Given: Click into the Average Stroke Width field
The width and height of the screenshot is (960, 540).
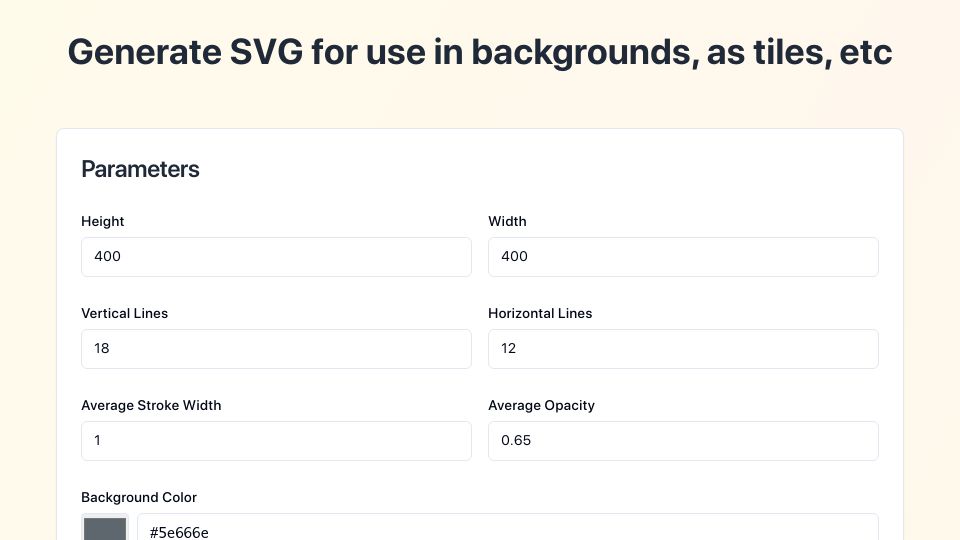Looking at the screenshot, I should (x=276, y=441).
